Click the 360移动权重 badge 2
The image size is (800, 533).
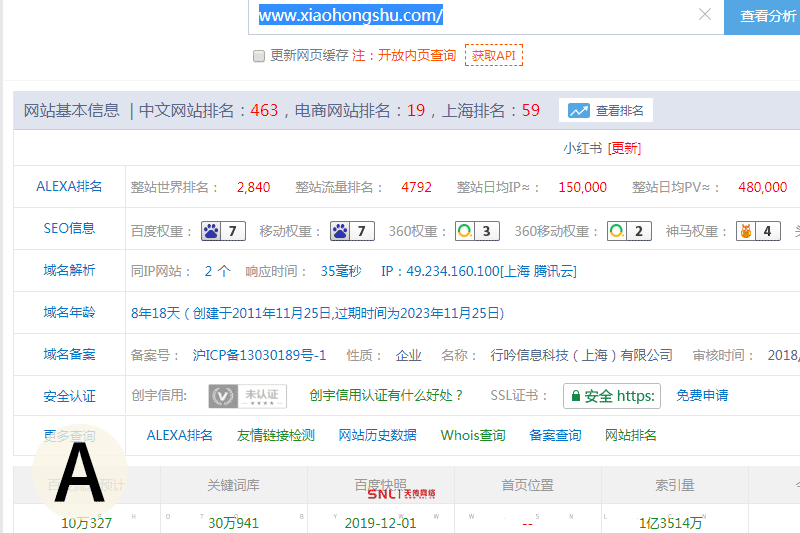(629, 231)
